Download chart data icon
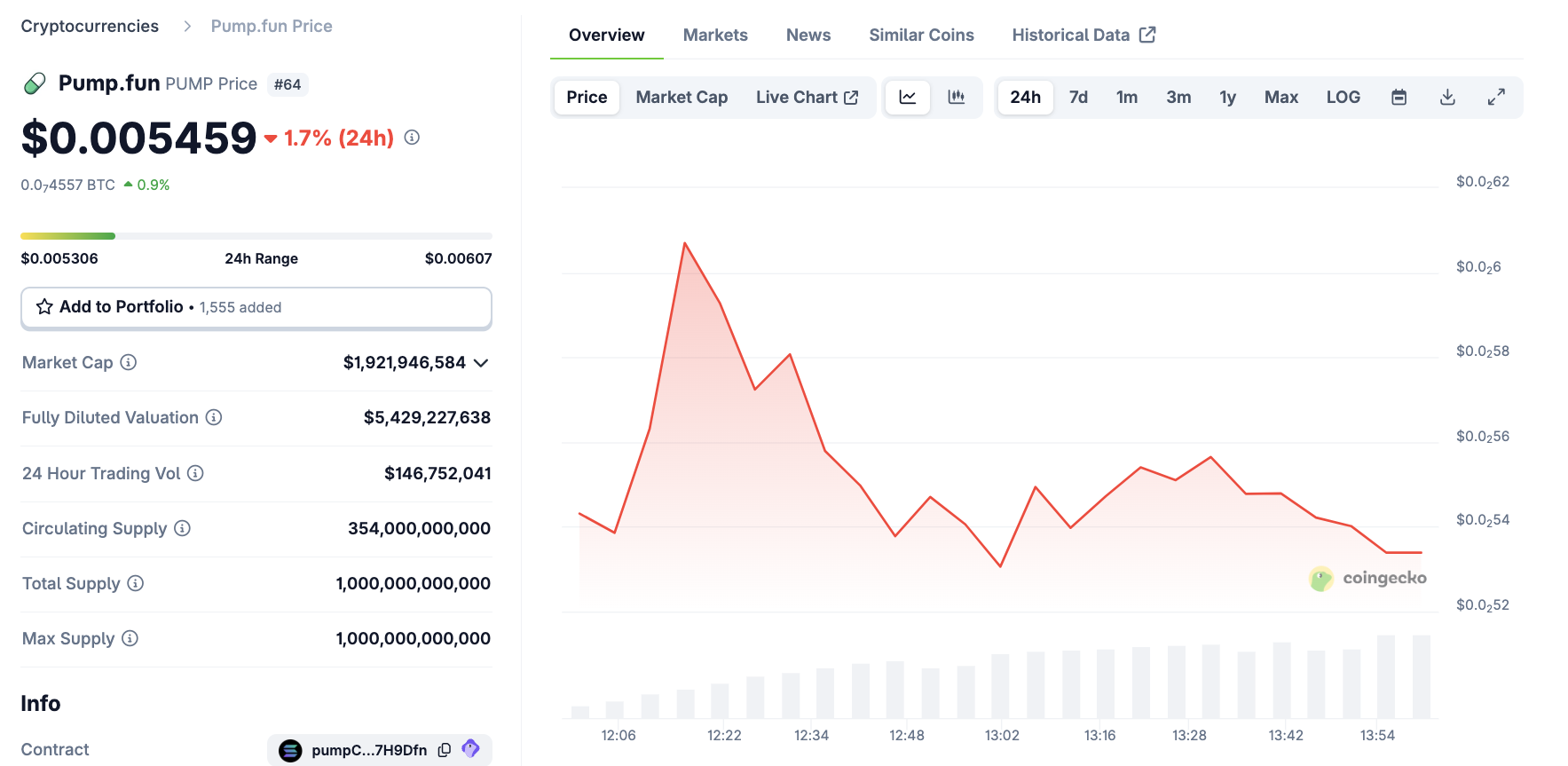Screen dimensions: 1568x766 (1447, 98)
